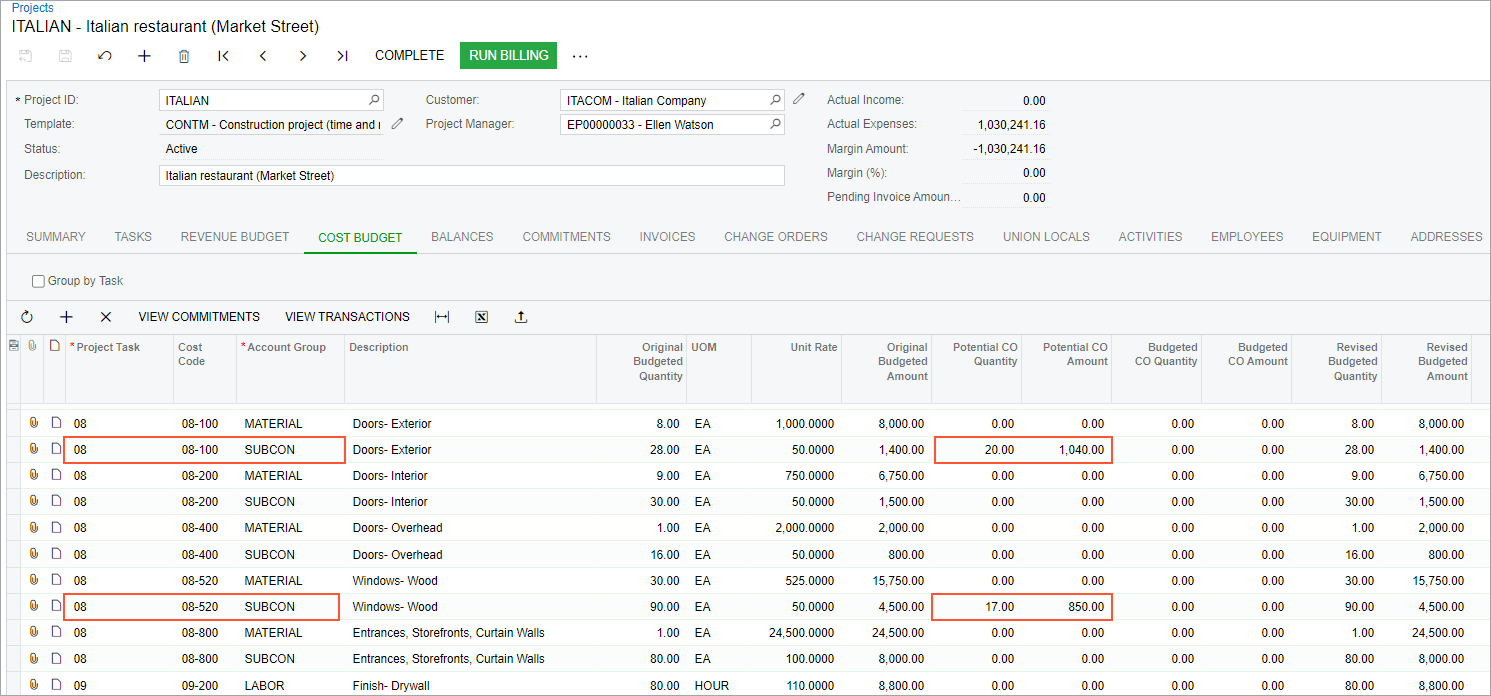The width and height of the screenshot is (1491, 696).
Task: Go to the next record arrow
Action: [x=303, y=56]
